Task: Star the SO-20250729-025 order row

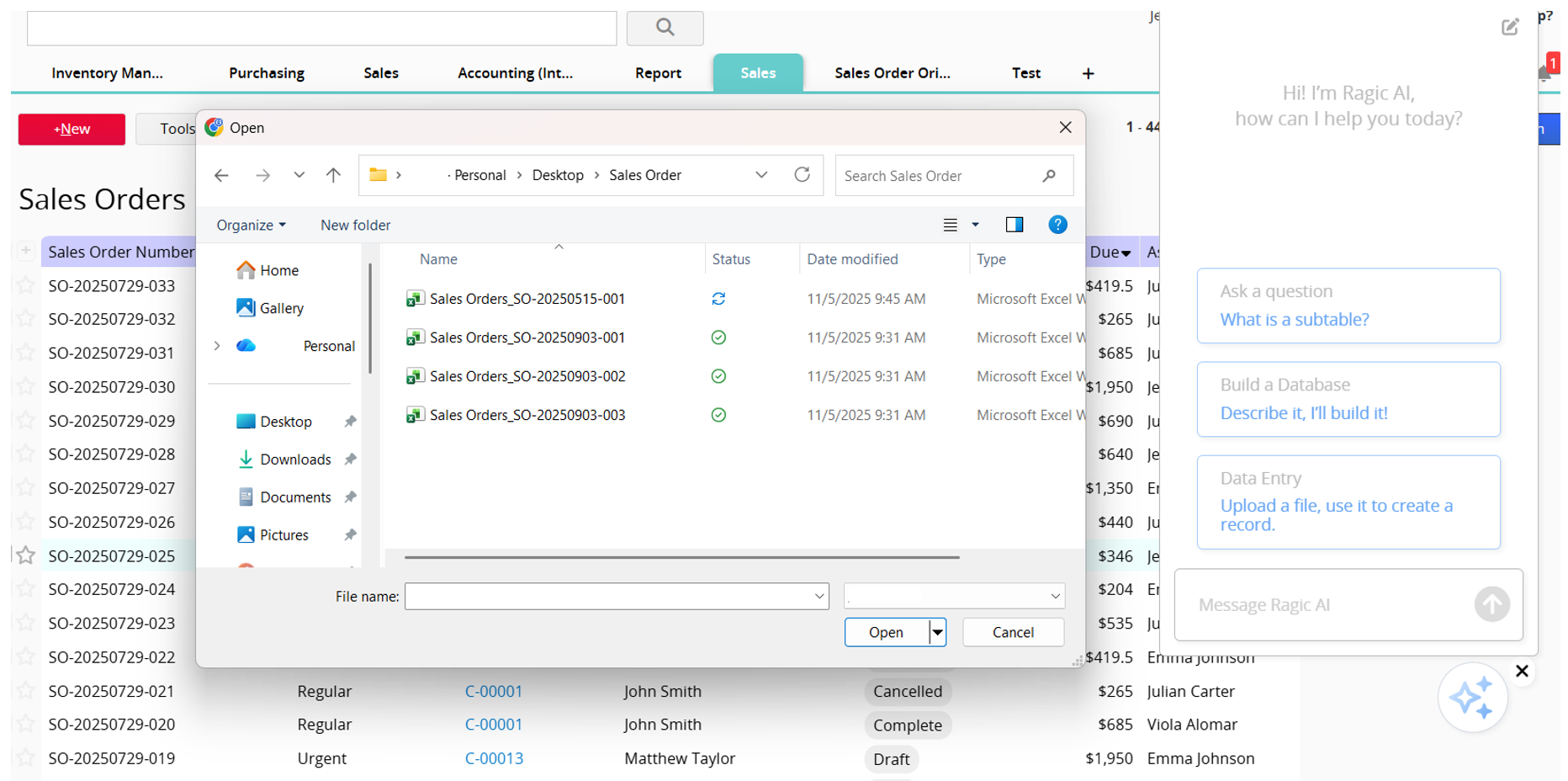Action: (26, 555)
